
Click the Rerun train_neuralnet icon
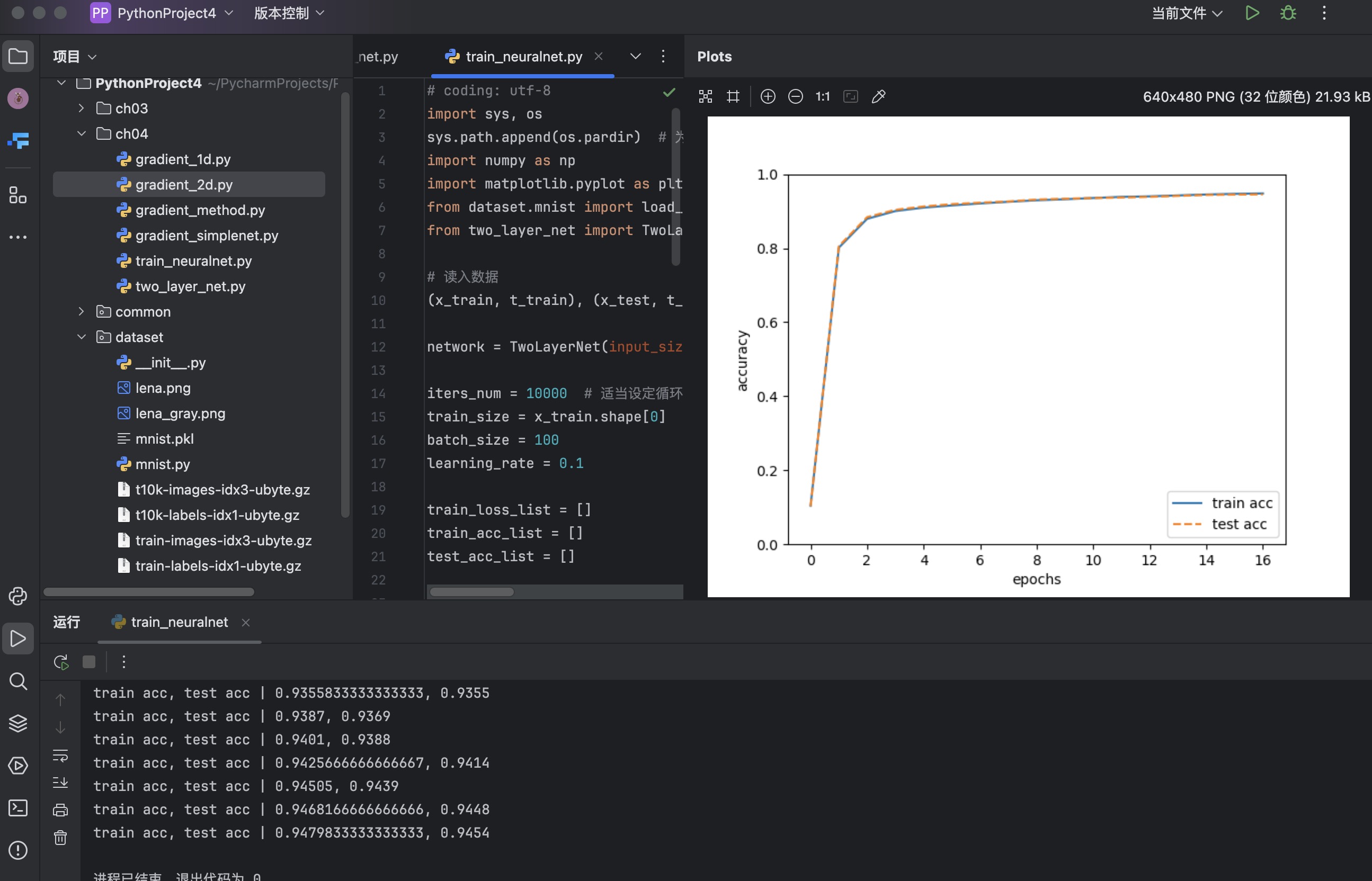pos(61,662)
